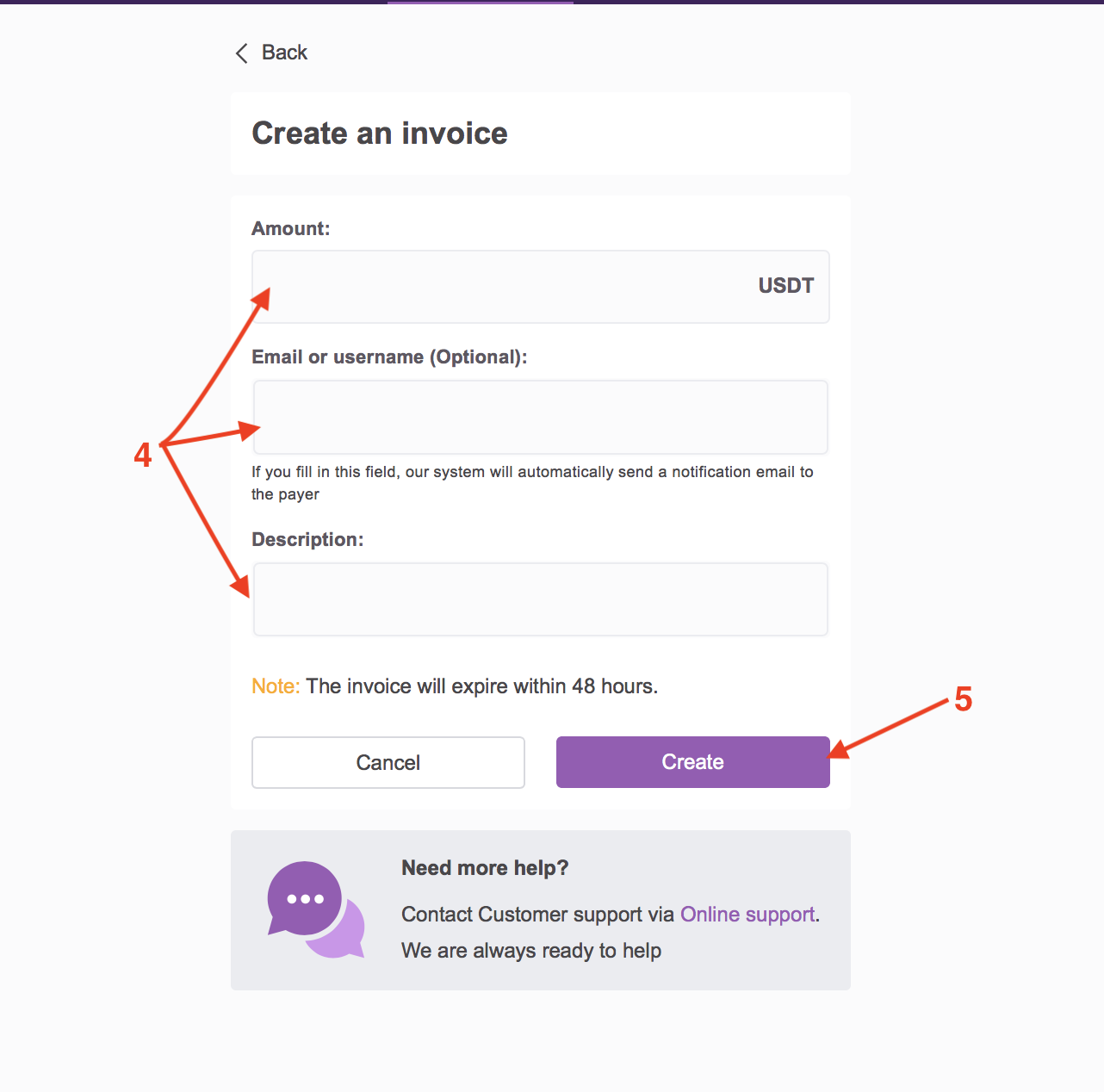Click the 'Amount:' field label
1104x1092 pixels.
click(x=291, y=229)
